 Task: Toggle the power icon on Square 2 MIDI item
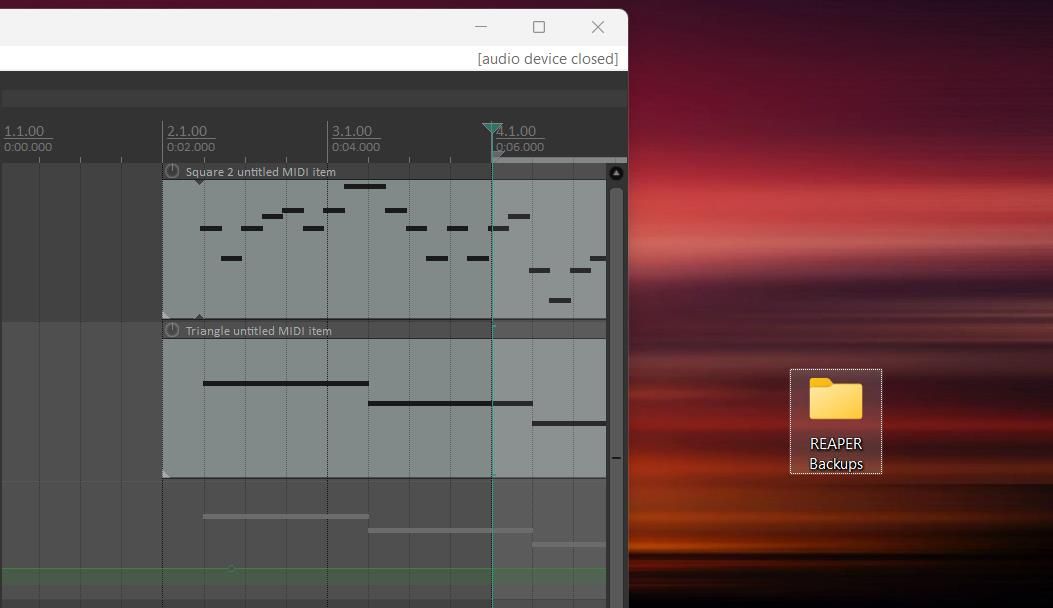click(x=172, y=171)
